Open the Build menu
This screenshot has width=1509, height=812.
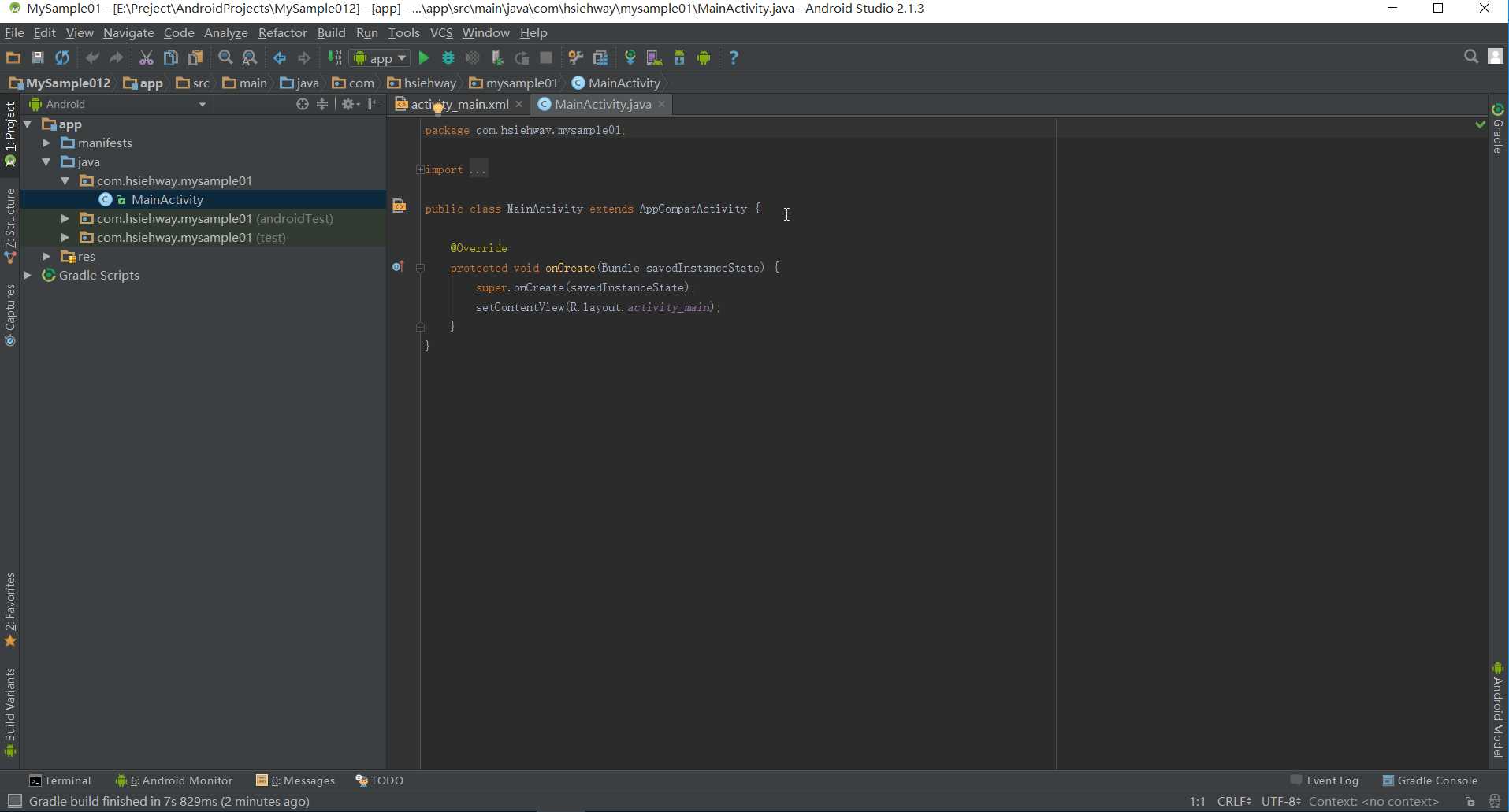tap(331, 32)
